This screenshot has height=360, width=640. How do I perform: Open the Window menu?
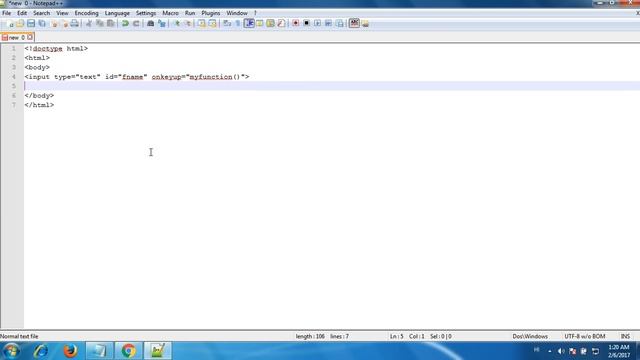[237, 13]
